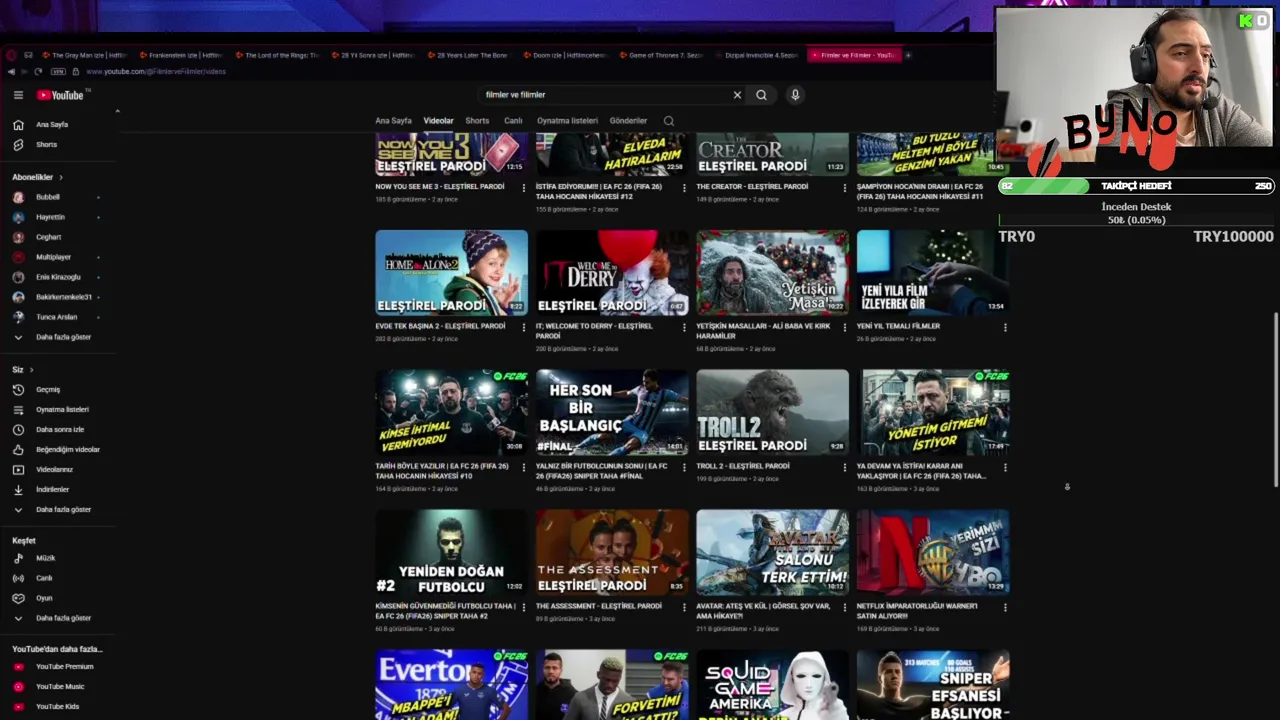
Task: Switch to Frankenstein izle browser tab
Action: pos(180,55)
